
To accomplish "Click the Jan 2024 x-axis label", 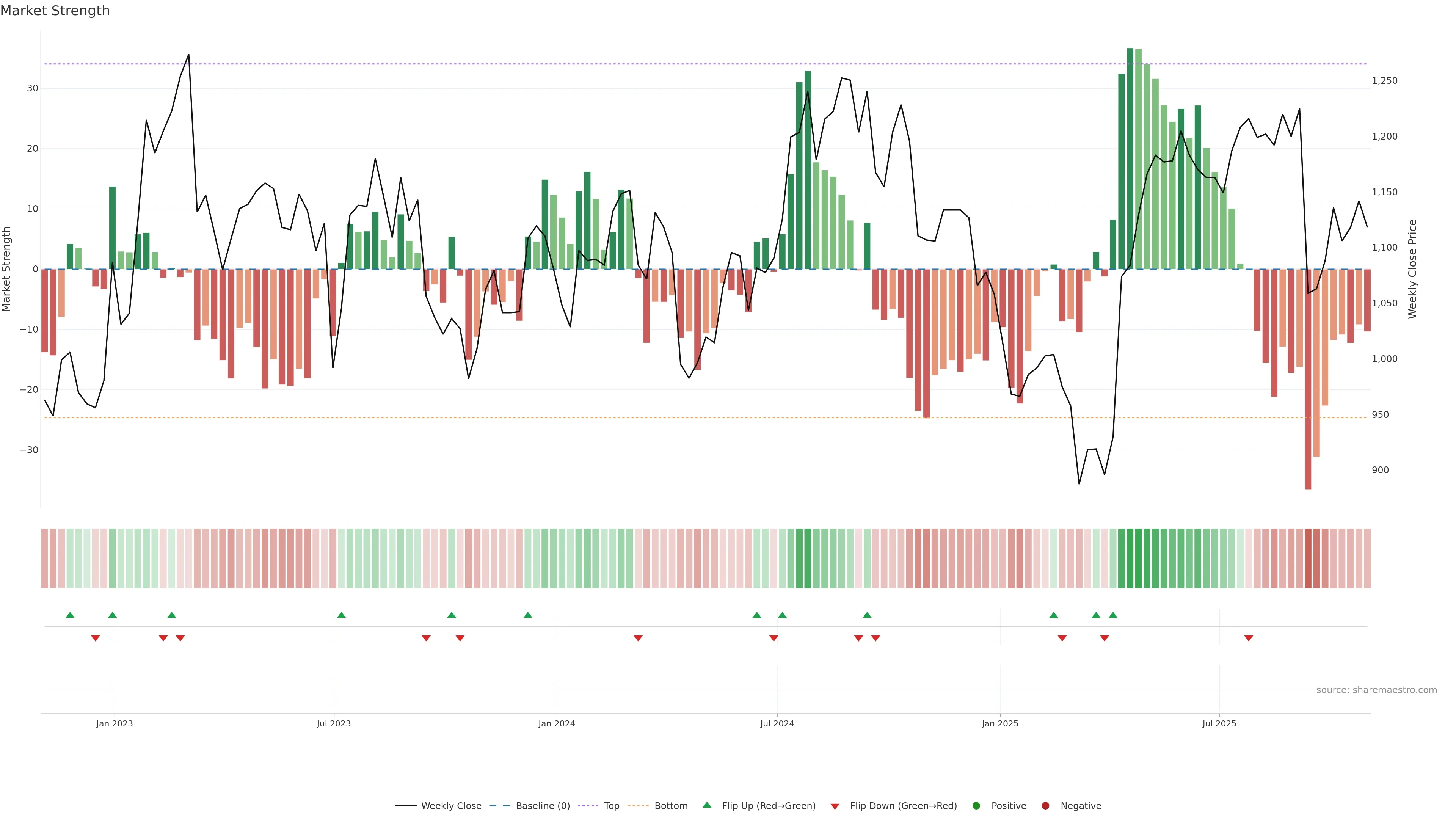I will (x=556, y=723).
